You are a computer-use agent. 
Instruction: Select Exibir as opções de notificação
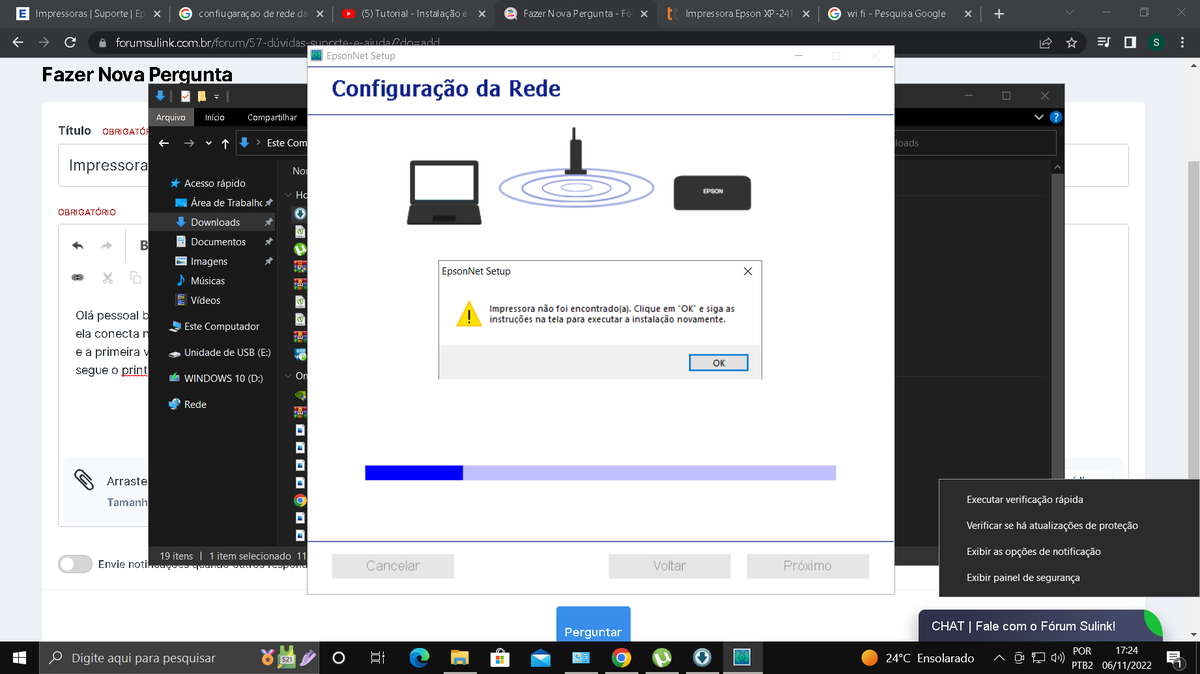(1033, 551)
